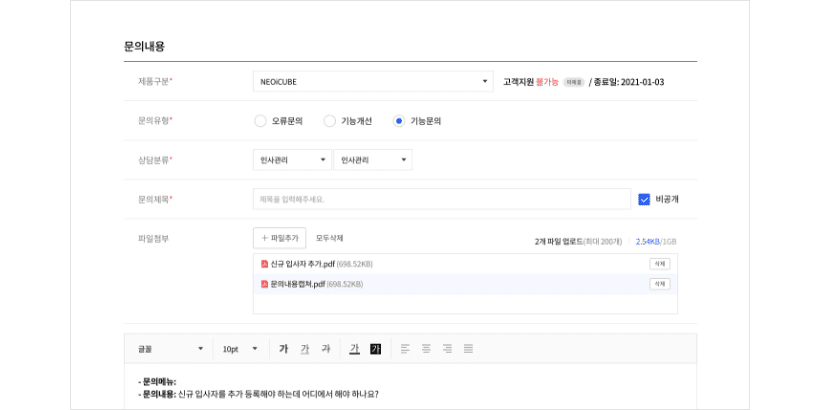The image size is (820, 410).
Task: Click 2.54KB upload size text
Action: pyautogui.click(x=647, y=242)
